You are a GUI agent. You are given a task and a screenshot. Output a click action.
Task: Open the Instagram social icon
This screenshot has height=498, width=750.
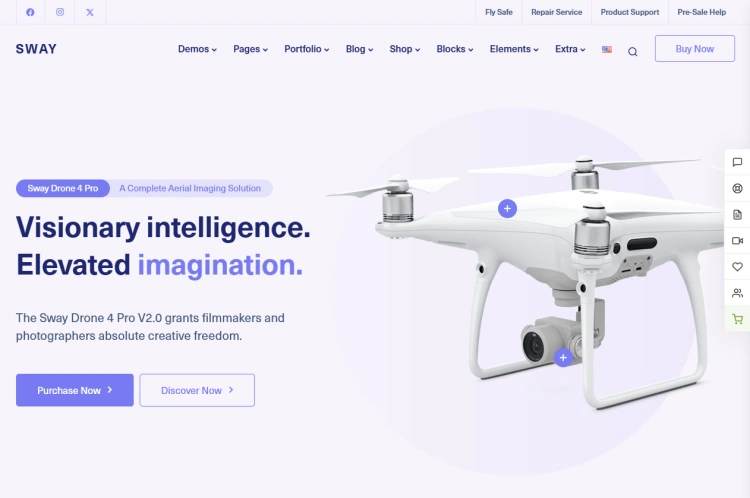[x=60, y=12]
